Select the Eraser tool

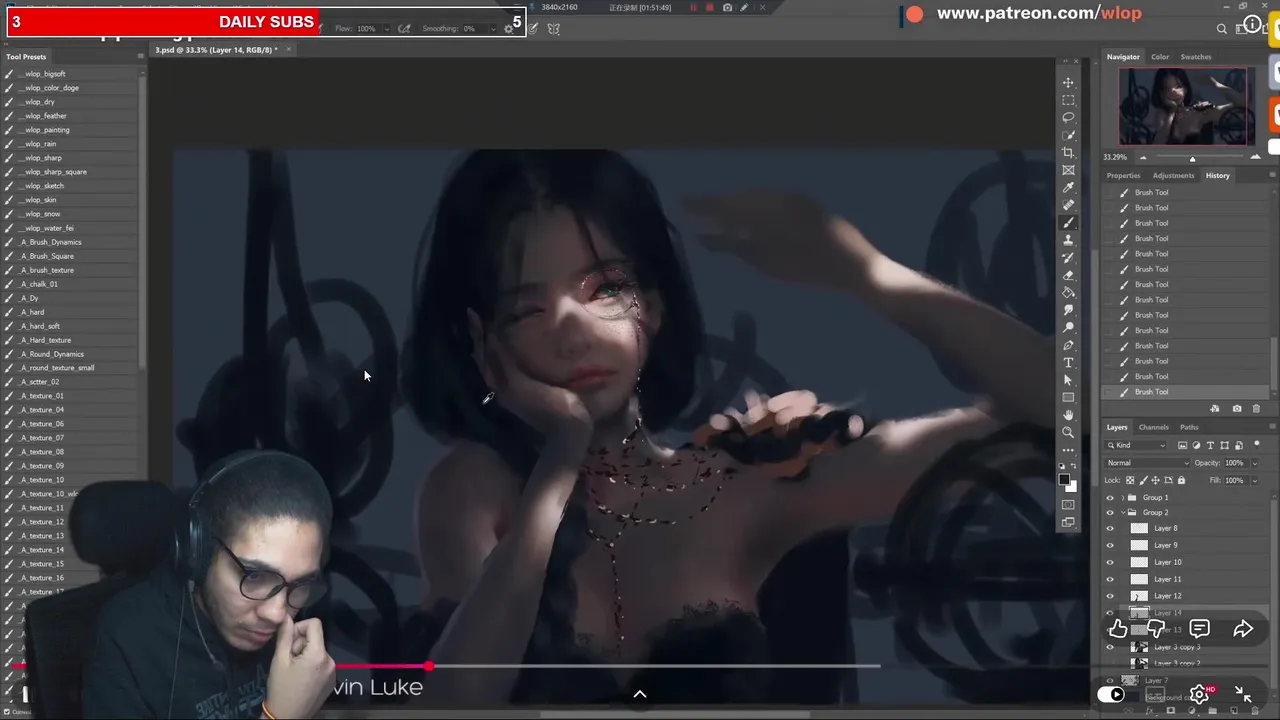1068,275
